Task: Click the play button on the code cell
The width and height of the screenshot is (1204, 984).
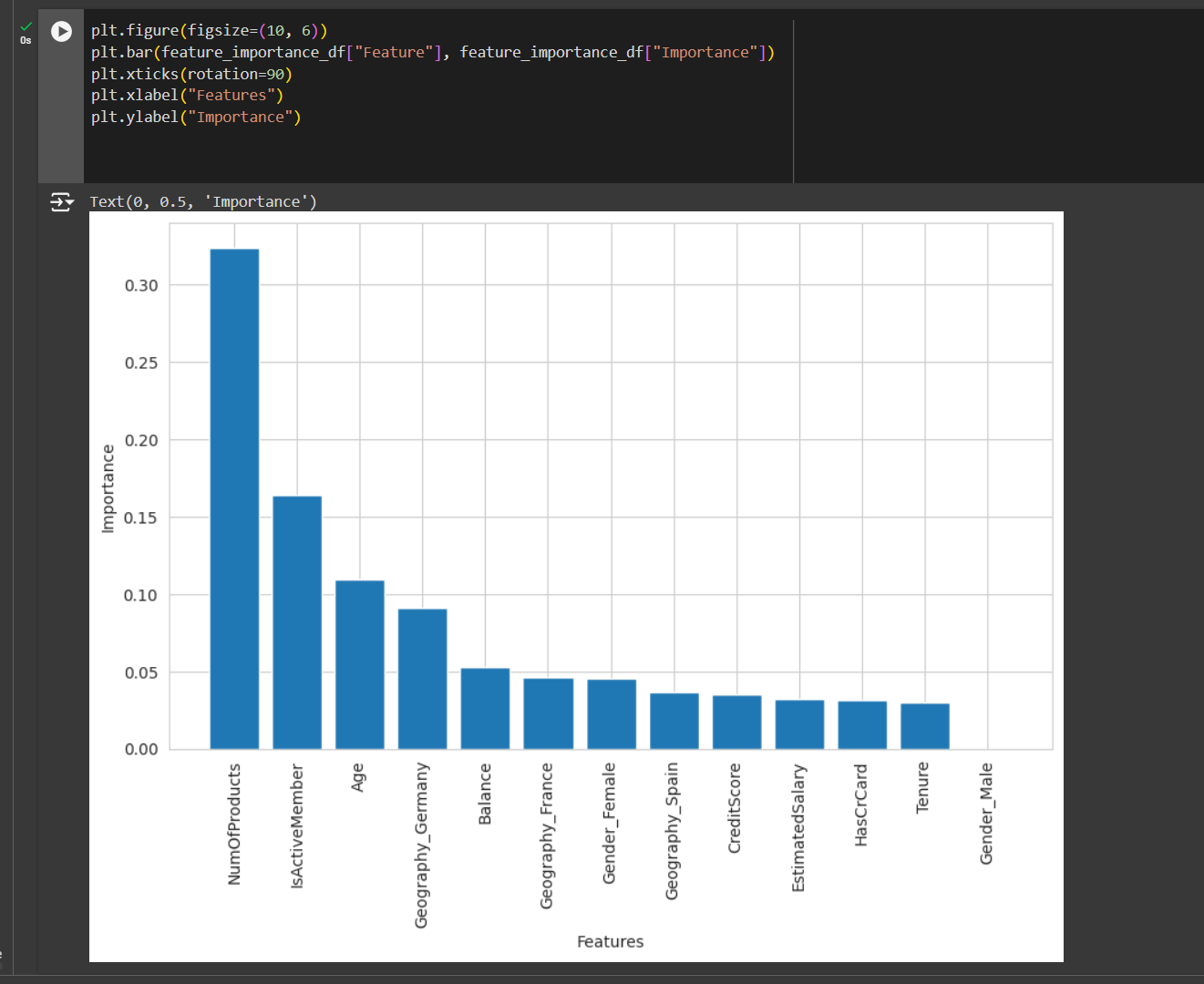Action: [x=61, y=31]
